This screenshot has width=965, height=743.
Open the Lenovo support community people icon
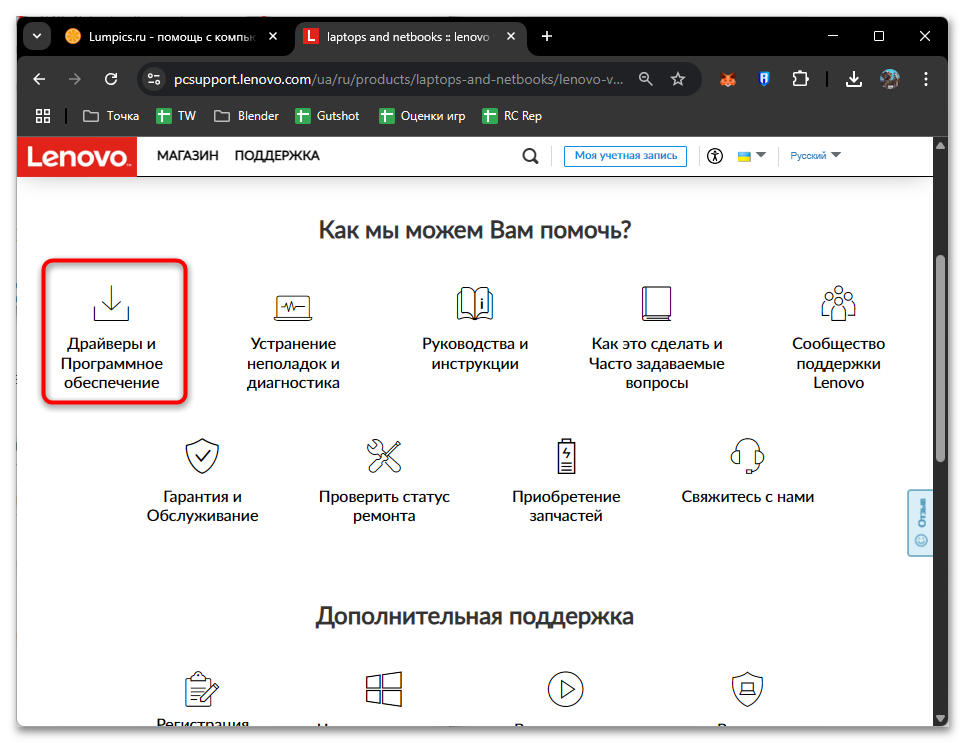pos(838,303)
